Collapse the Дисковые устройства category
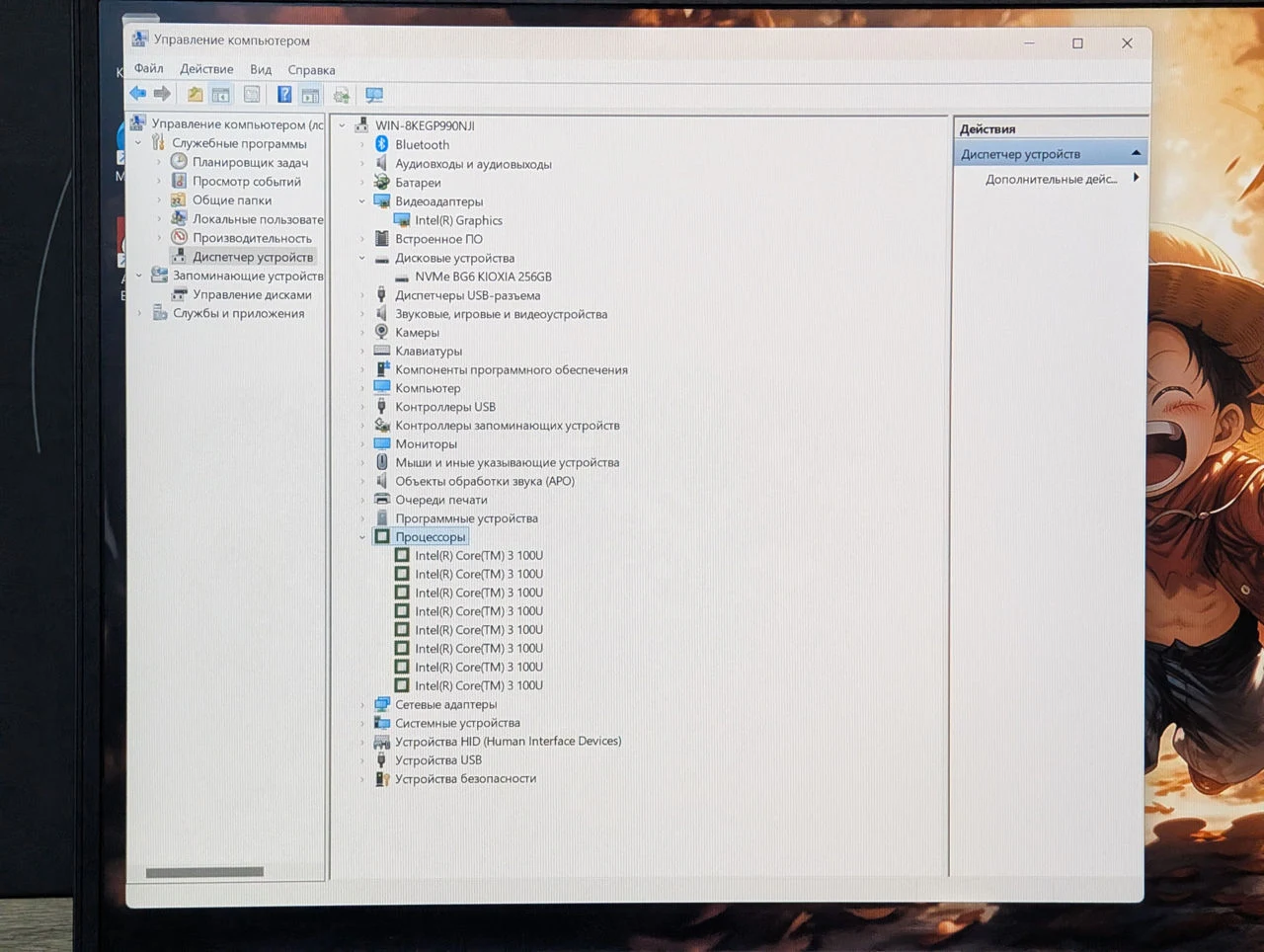Screen dimensions: 1264x952 click(x=362, y=258)
